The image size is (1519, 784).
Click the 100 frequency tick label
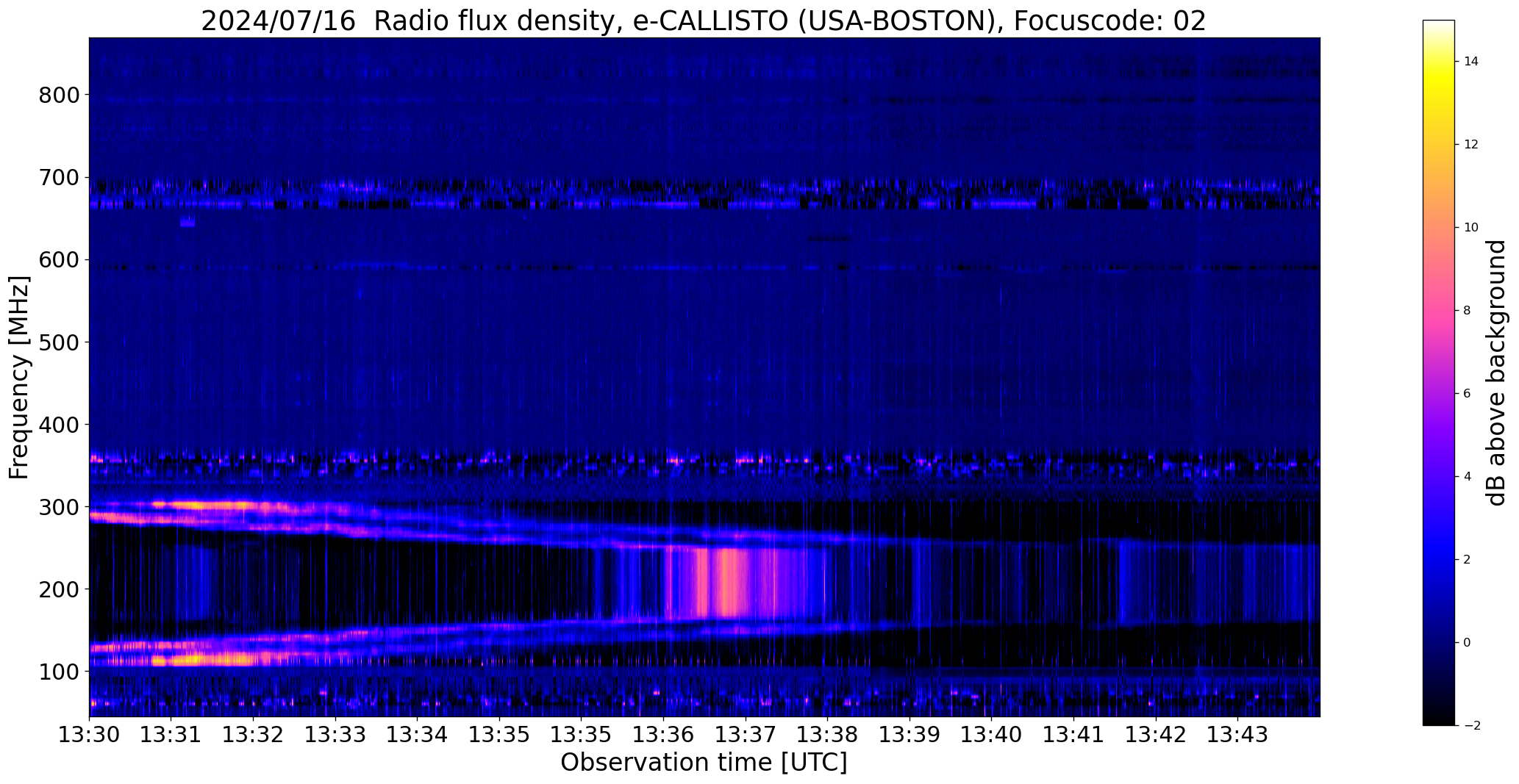click(58, 672)
